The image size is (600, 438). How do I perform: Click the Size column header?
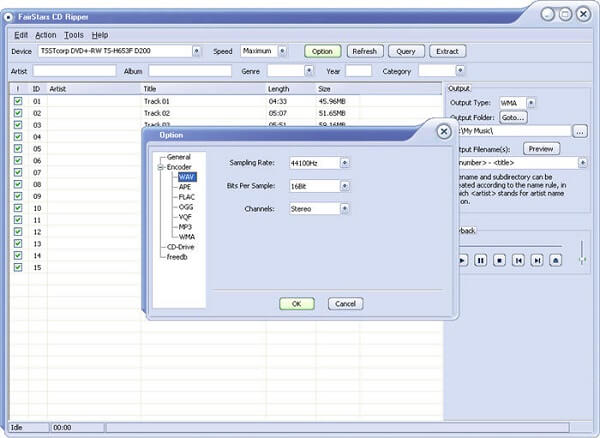[337, 89]
